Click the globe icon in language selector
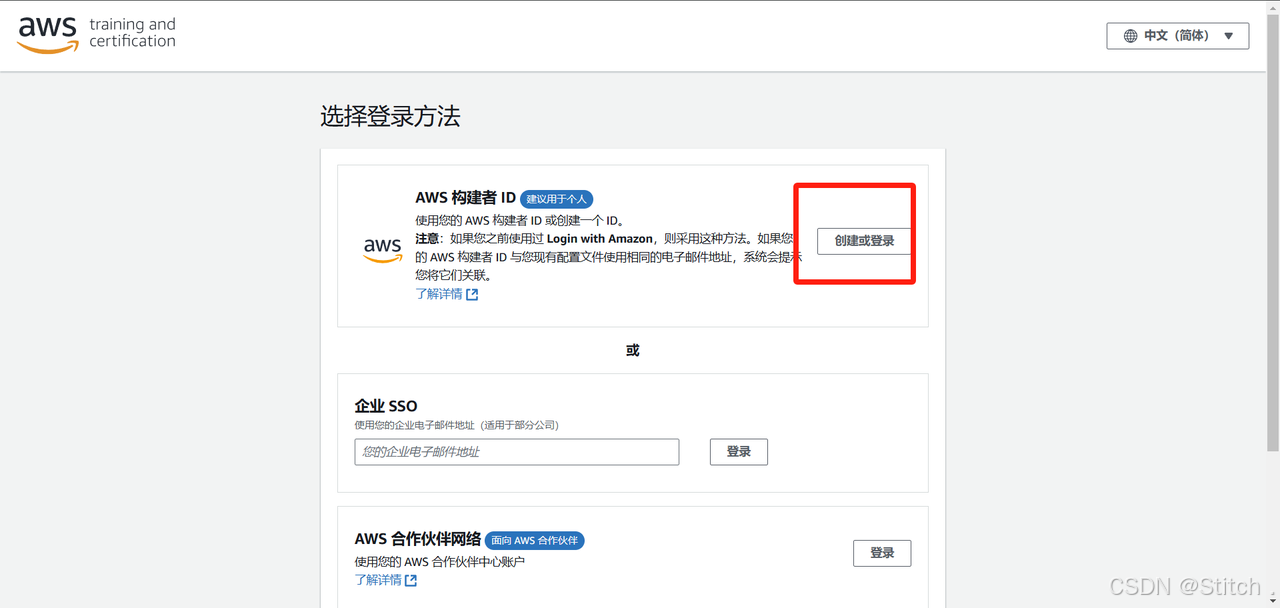This screenshot has height=608, width=1280. [1130, 36]
